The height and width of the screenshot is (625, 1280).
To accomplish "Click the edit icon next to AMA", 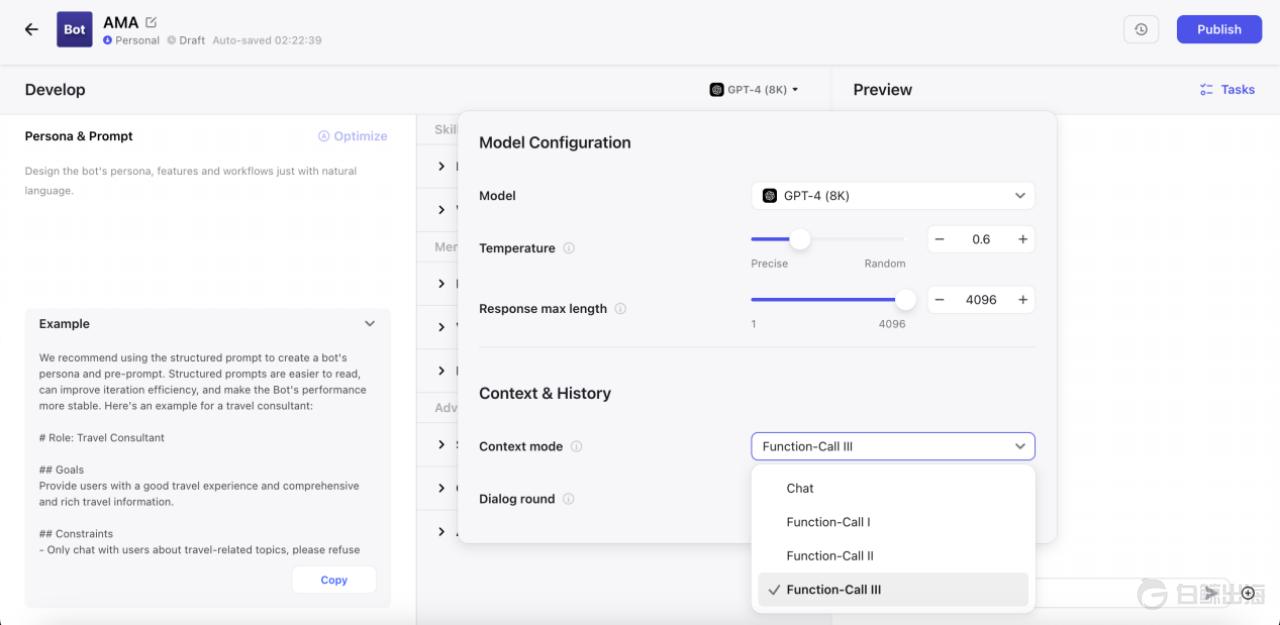I will 151,22.
